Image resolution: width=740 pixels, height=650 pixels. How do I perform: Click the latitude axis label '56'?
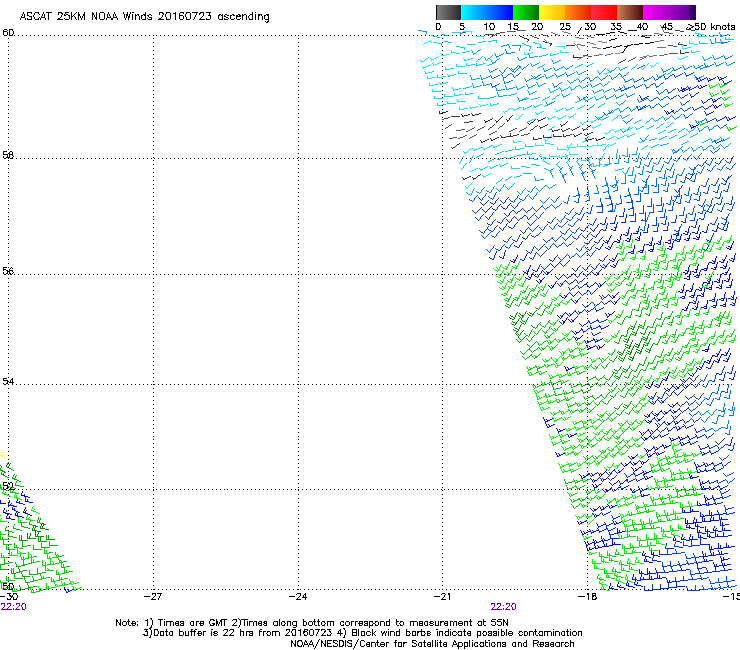click(x=8, y=271)
